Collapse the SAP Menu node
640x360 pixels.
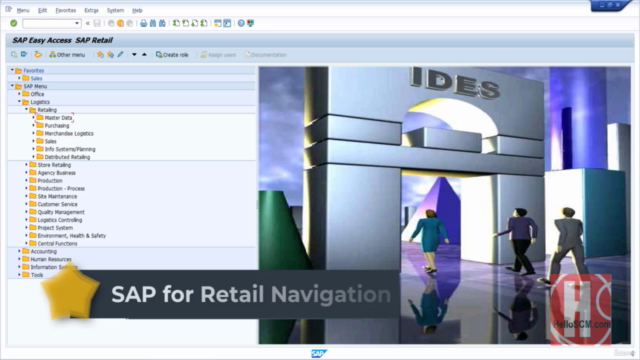[12, 86]
